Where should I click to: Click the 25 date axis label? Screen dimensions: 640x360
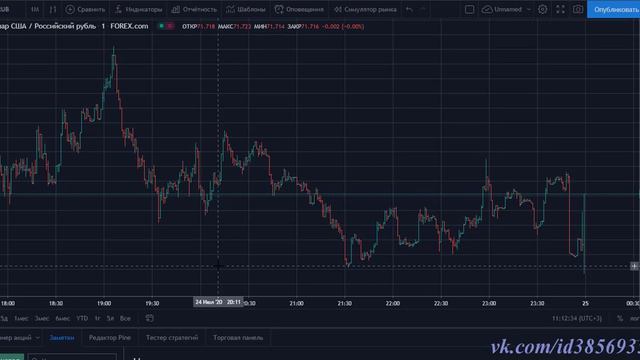[585, 303]
